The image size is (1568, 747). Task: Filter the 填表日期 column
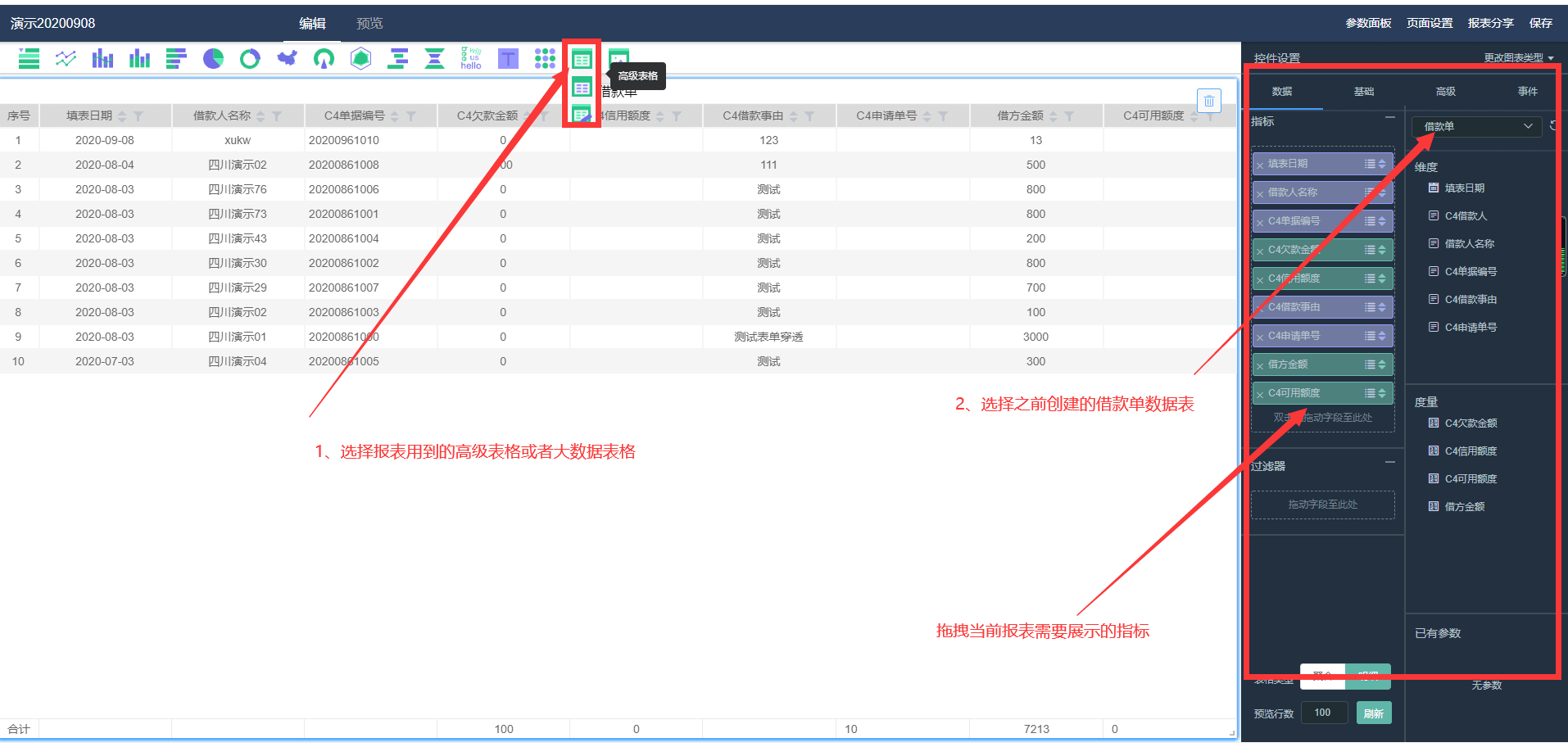tap(138, 116)
